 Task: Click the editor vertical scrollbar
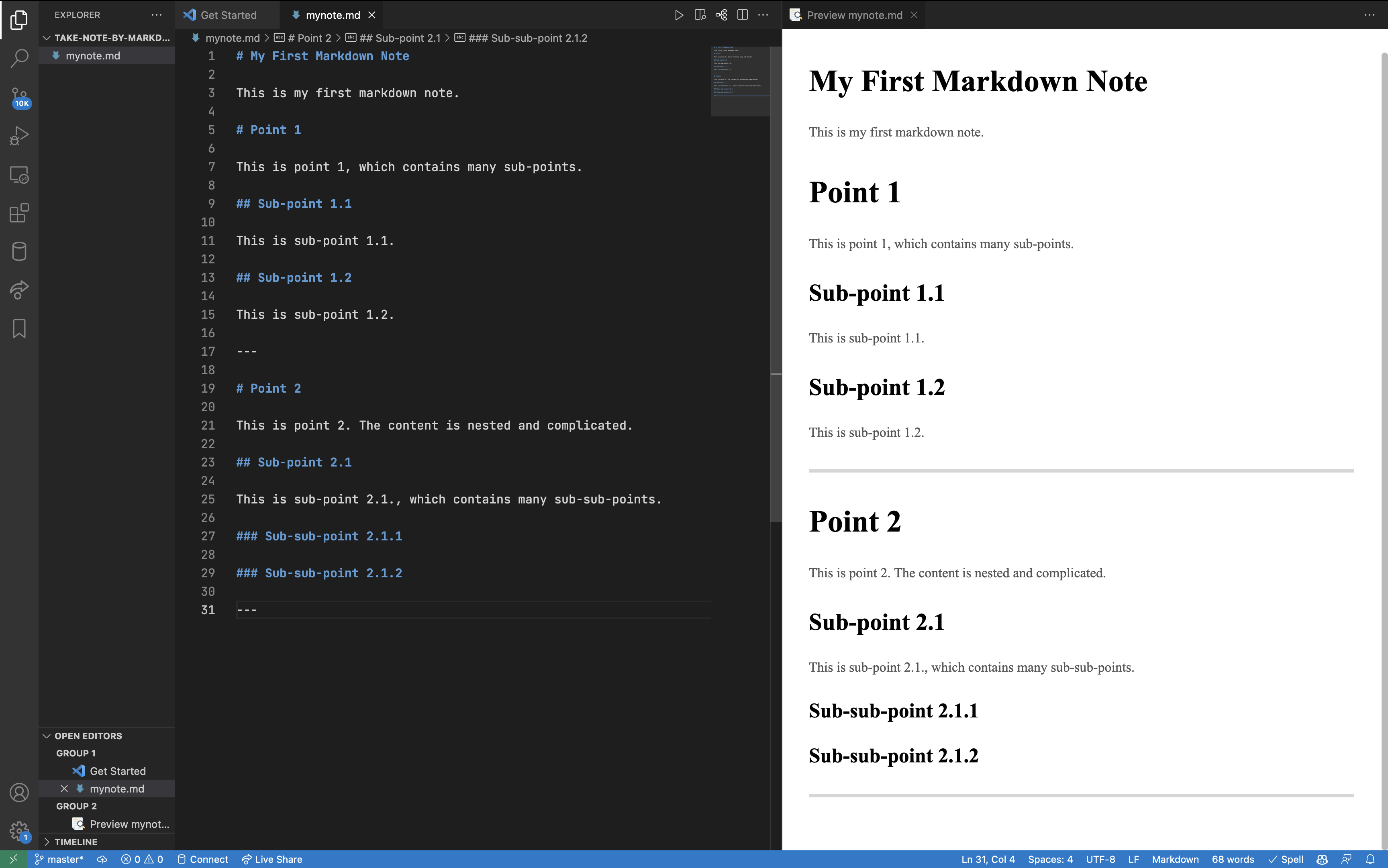[775, 284]
